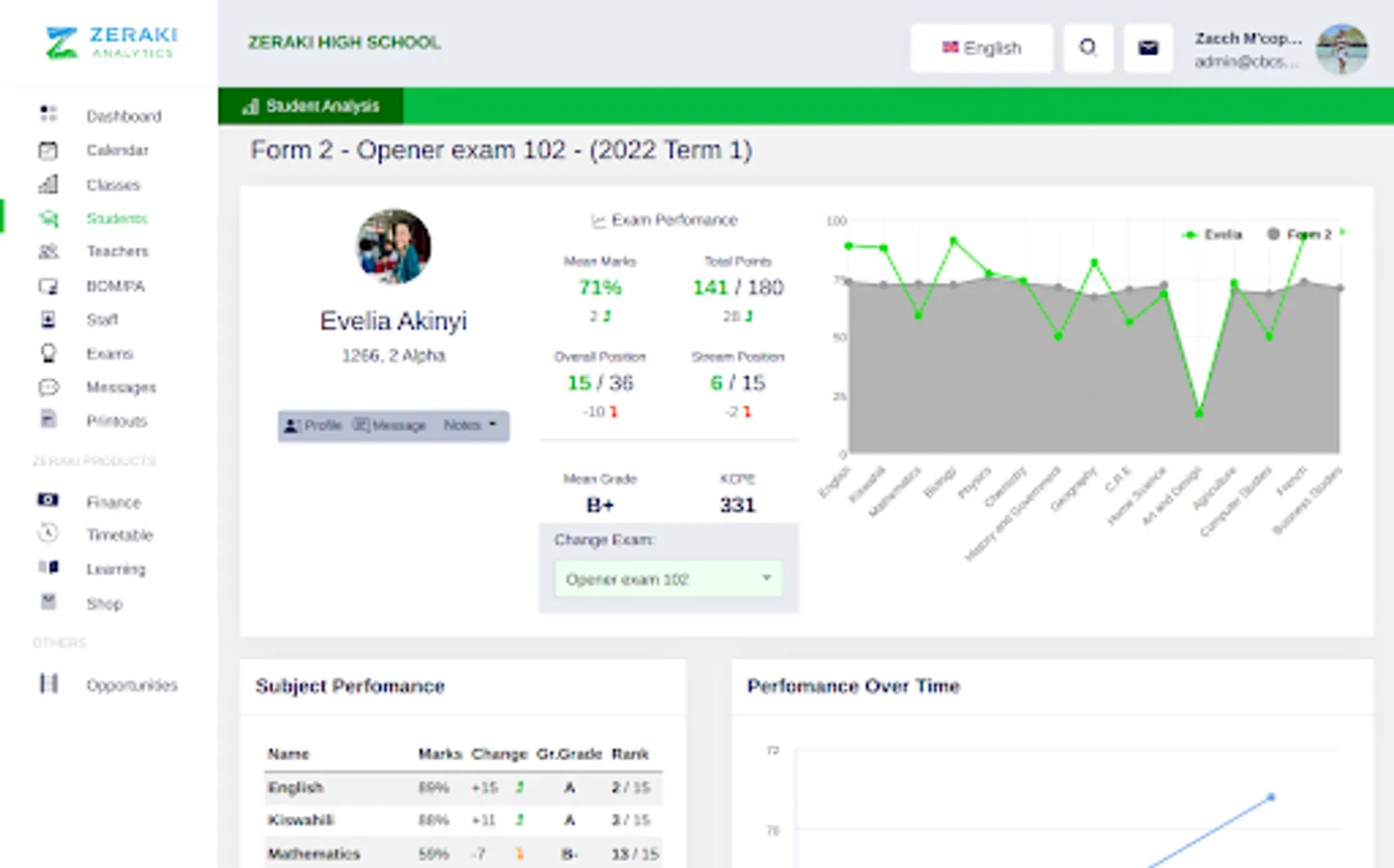1394x868 pixels.
Task: Select the Kiswahili subject row
Action: point(463,821)
